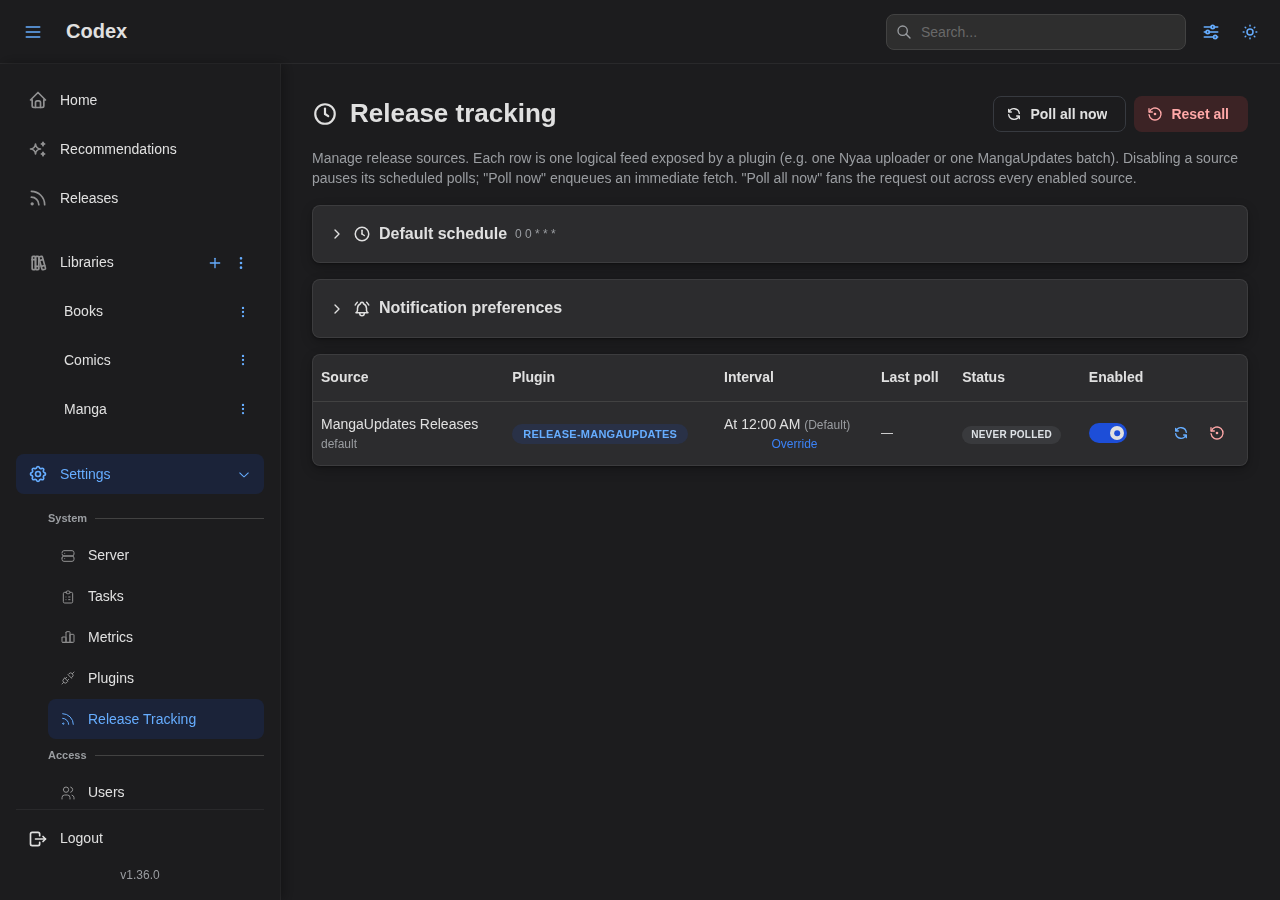This screenshot has height=900, width=1280.
Task: Open Libraries more options menu
Action: pyautogui.click(x=241, y=263)
